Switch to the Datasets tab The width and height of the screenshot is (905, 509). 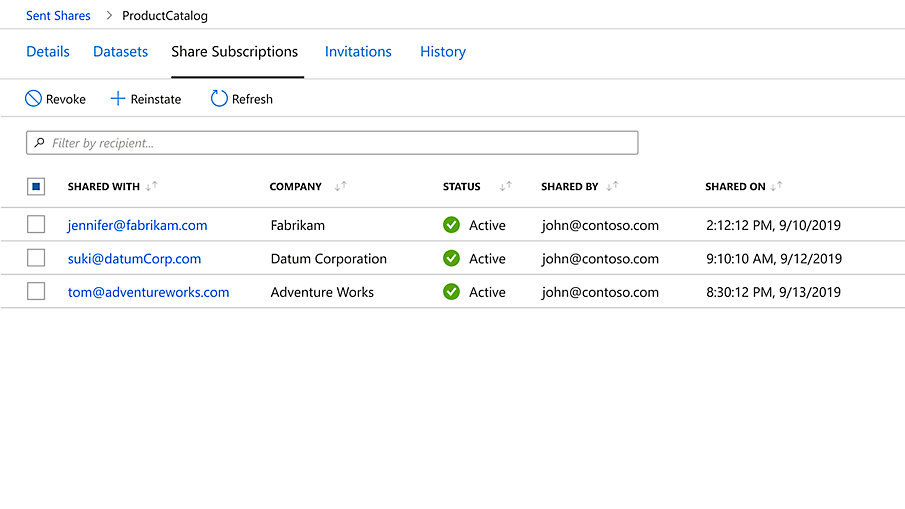pos(120,52)
